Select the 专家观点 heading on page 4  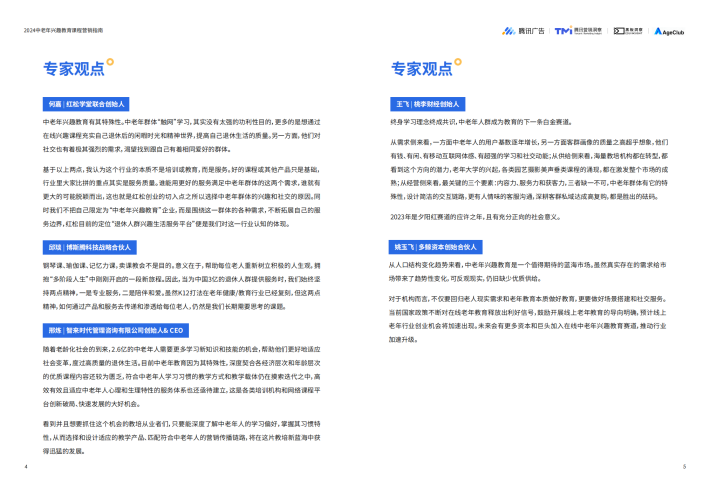coord(72,69)
